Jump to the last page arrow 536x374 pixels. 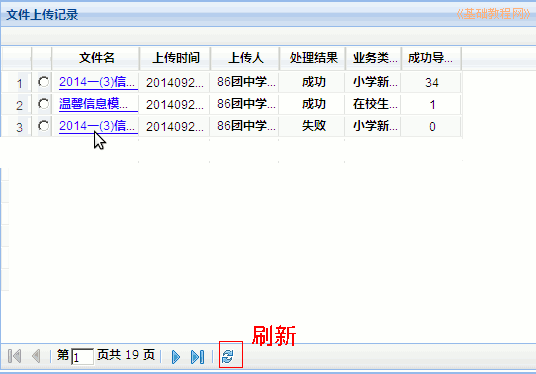198,357
